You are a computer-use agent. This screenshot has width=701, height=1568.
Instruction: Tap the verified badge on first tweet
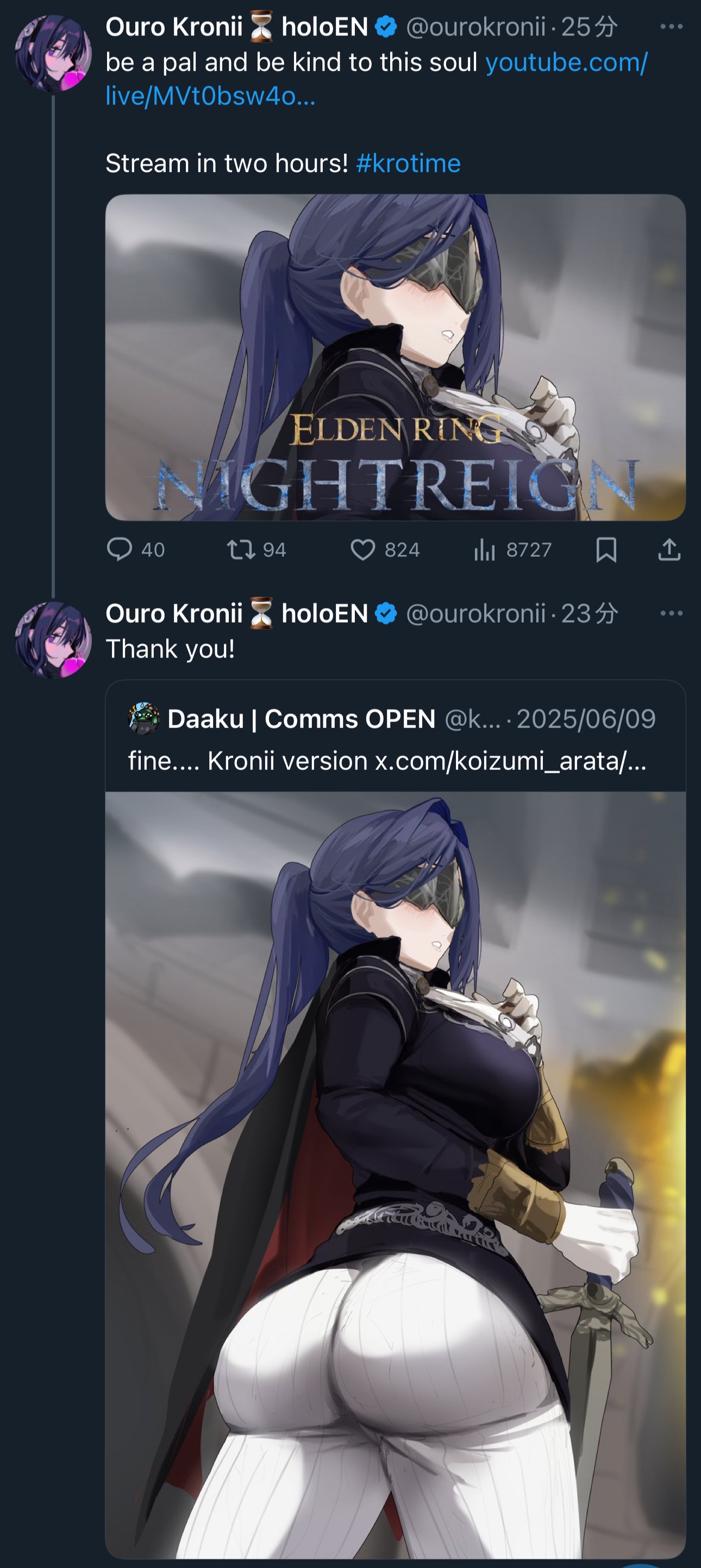[385, 27]
